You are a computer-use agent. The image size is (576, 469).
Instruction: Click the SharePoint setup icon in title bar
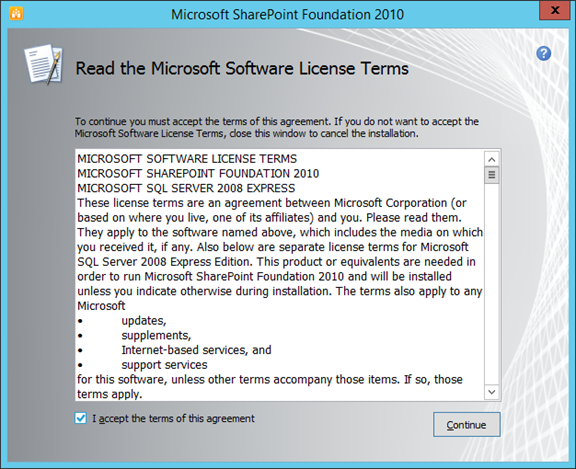click(16, 14)
